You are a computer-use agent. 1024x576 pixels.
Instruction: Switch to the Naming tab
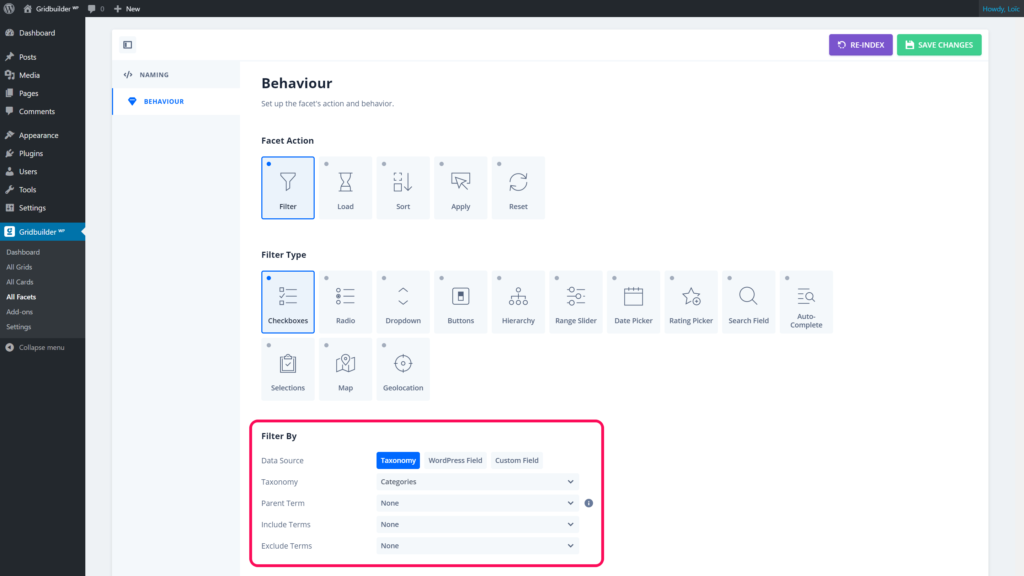(x=176, y=75)
